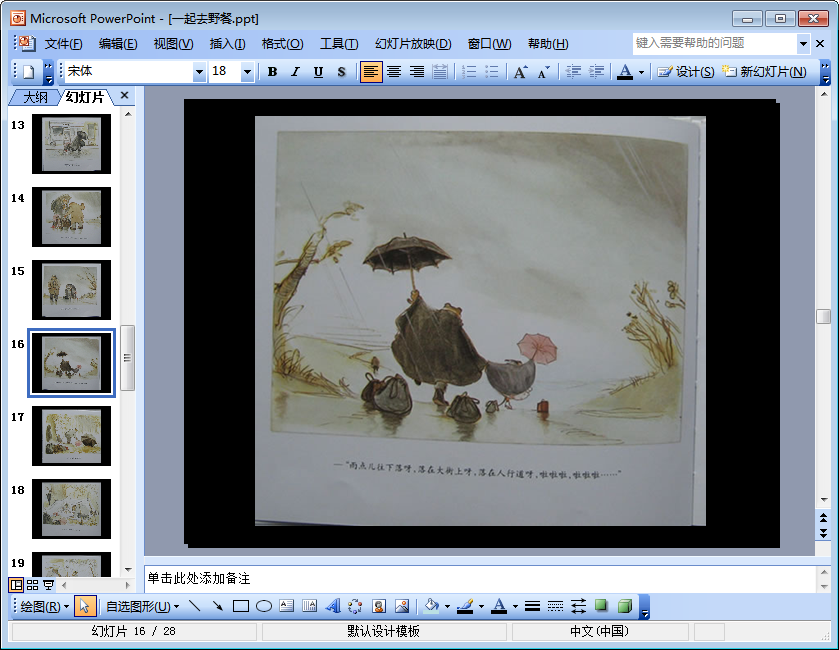This screenshot has width=839, height=650.
Task: Open font color dropdown arrow in formatting toolbar
Action: click(641, 72)
